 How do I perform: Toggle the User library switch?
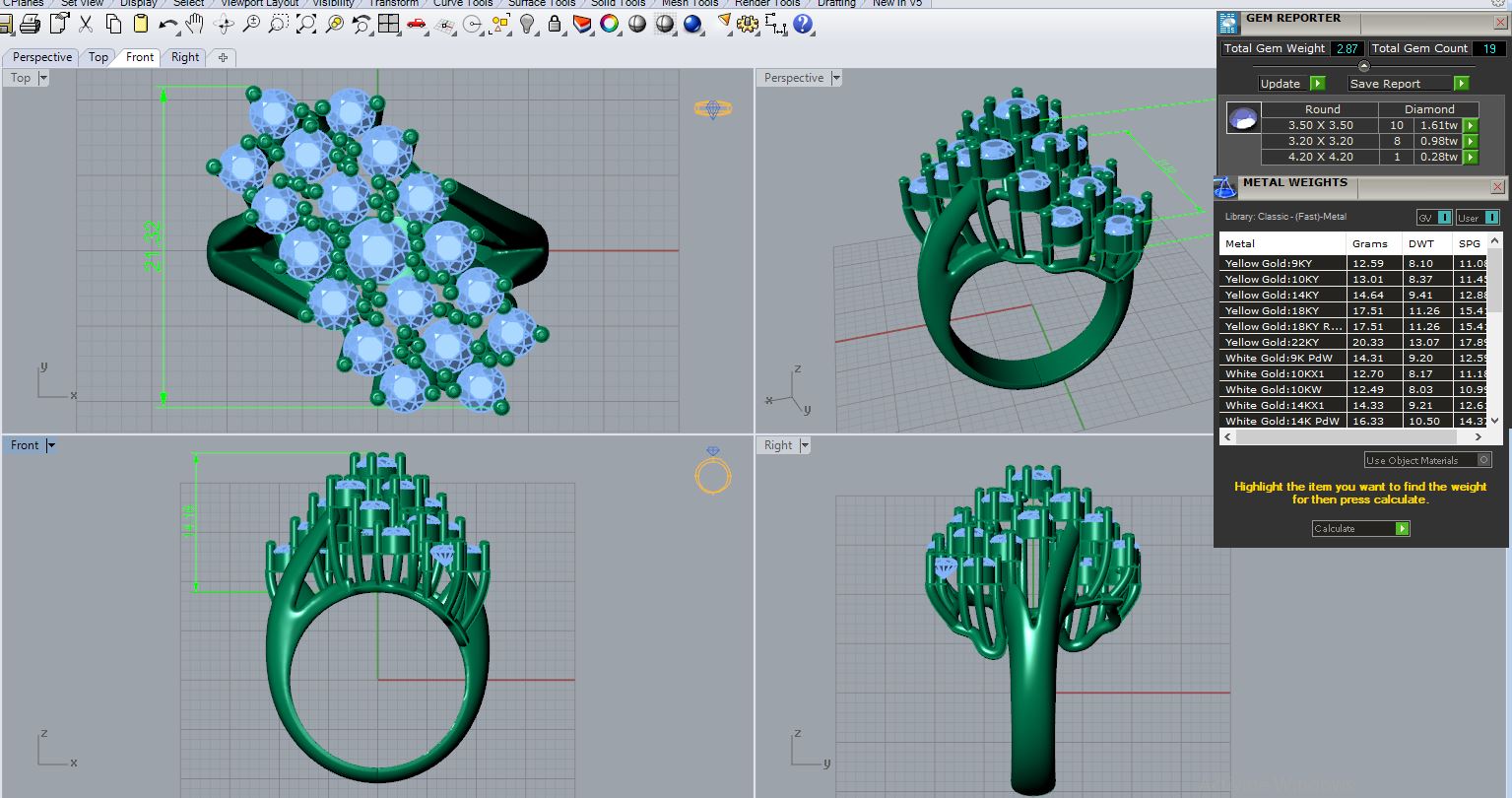point(1479,218)
